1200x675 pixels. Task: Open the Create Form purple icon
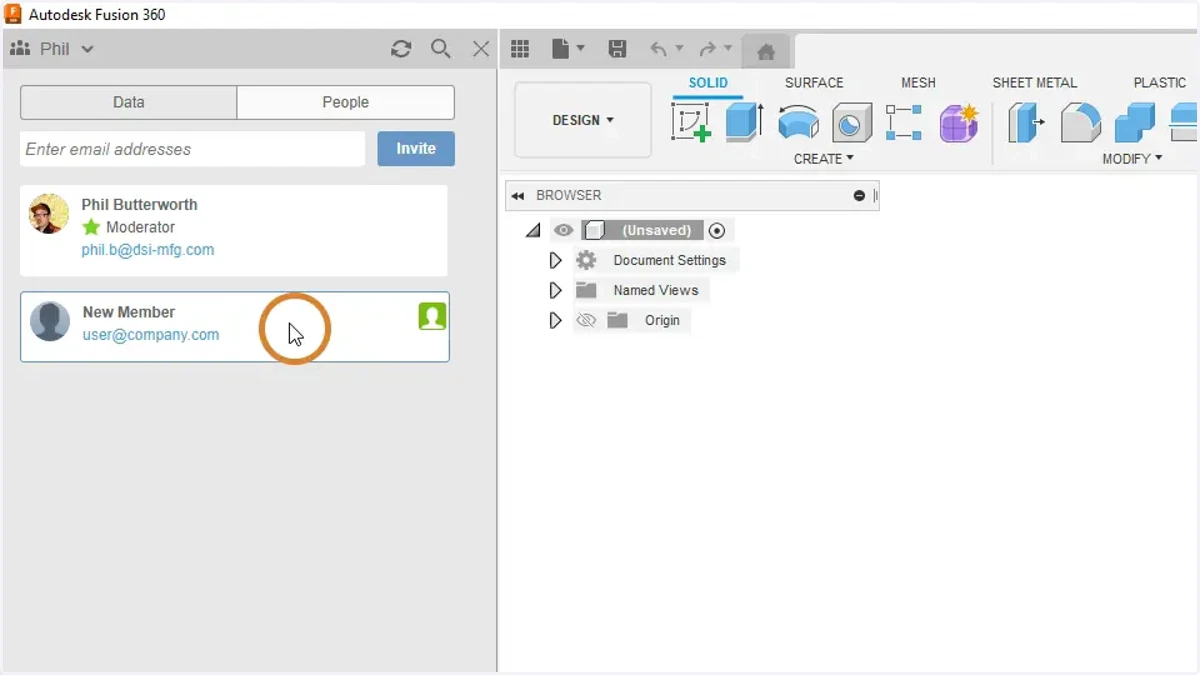point(958,122)
